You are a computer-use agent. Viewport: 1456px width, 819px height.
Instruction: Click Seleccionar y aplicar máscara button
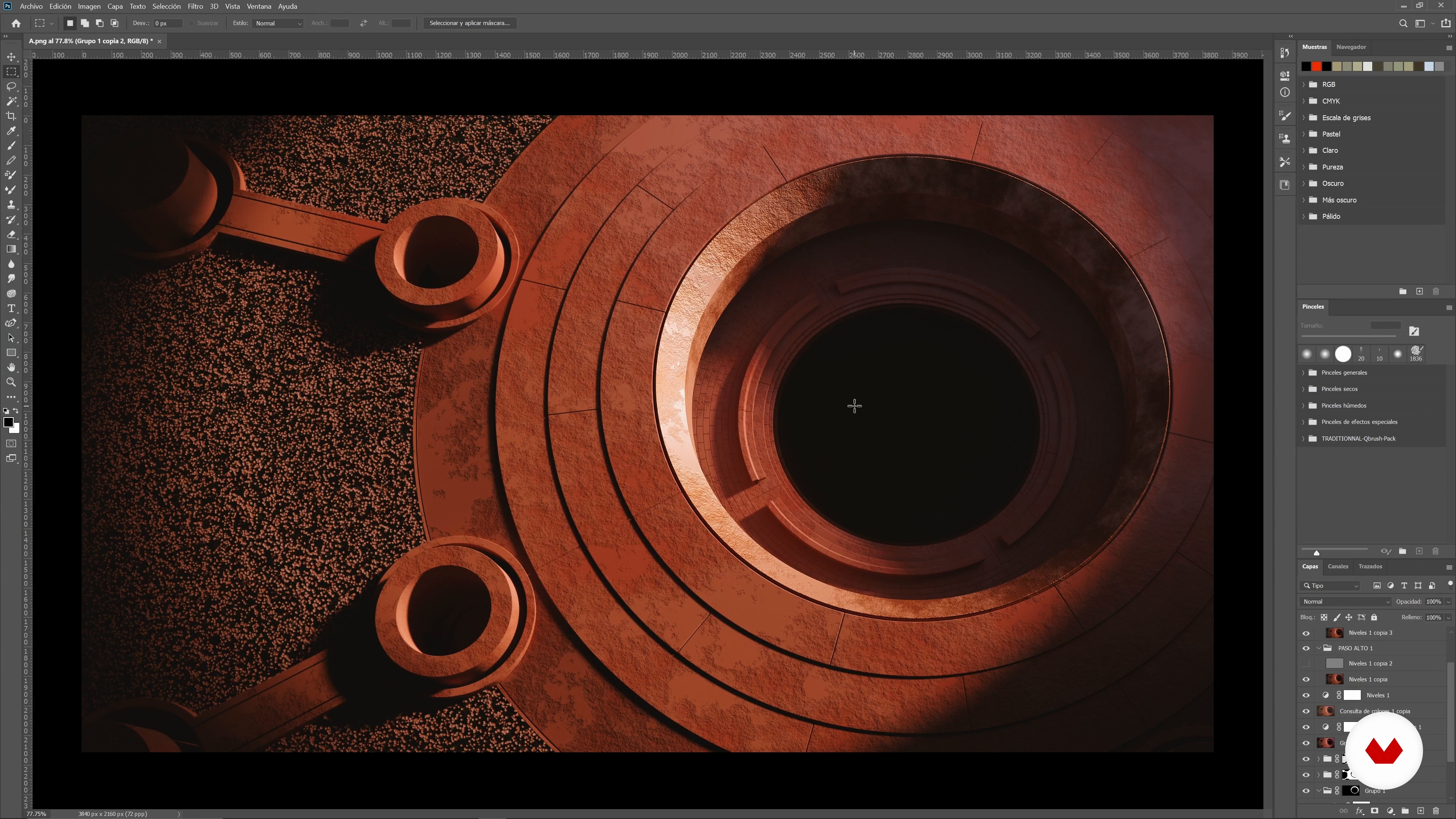(x=470, y=23)
